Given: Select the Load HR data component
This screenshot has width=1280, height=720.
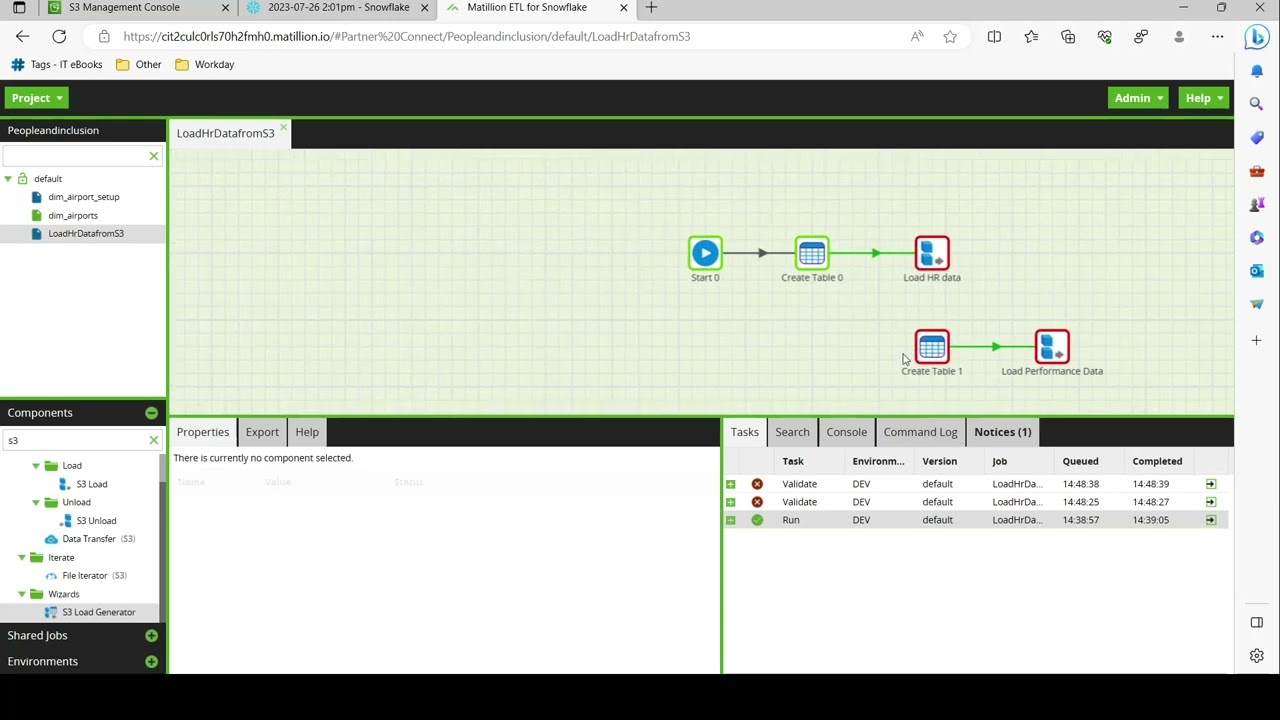Looking at the screenshot, I should 932,253.
